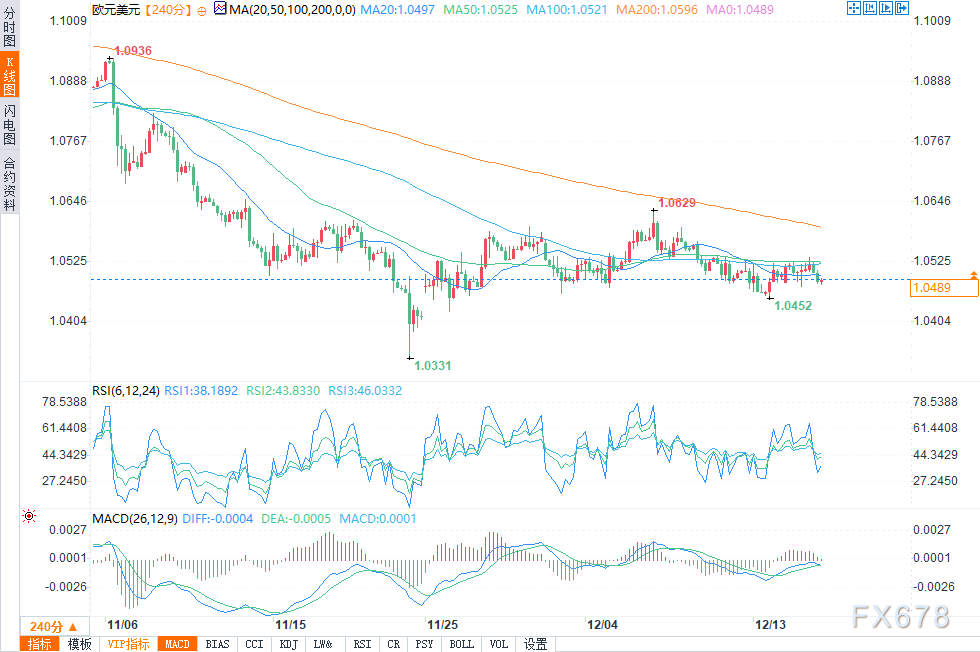The width and height of the screenshot is (980, 652).
Task: Select the KDJ indicator button
Action: pos(289,644)
